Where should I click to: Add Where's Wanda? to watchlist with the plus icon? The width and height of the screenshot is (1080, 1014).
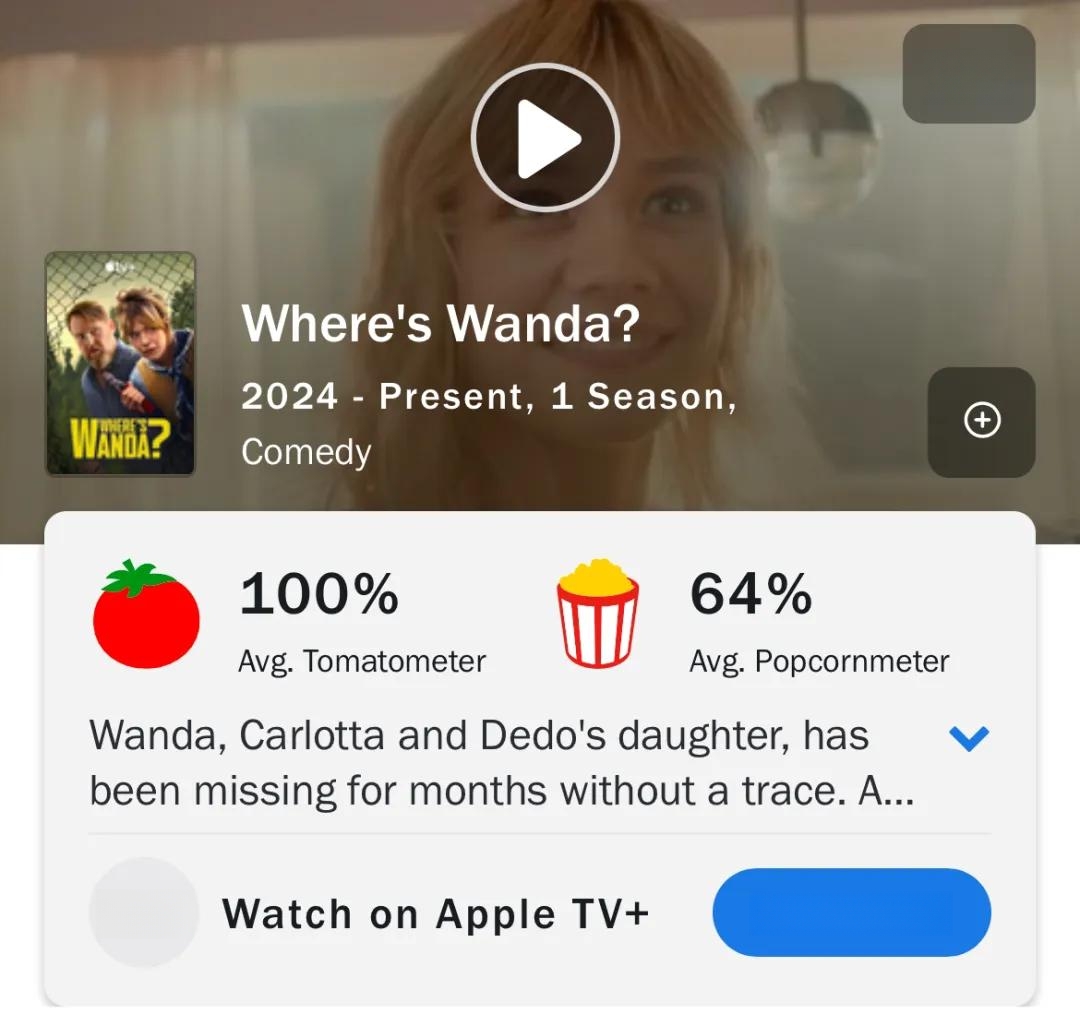coord(982,422)
